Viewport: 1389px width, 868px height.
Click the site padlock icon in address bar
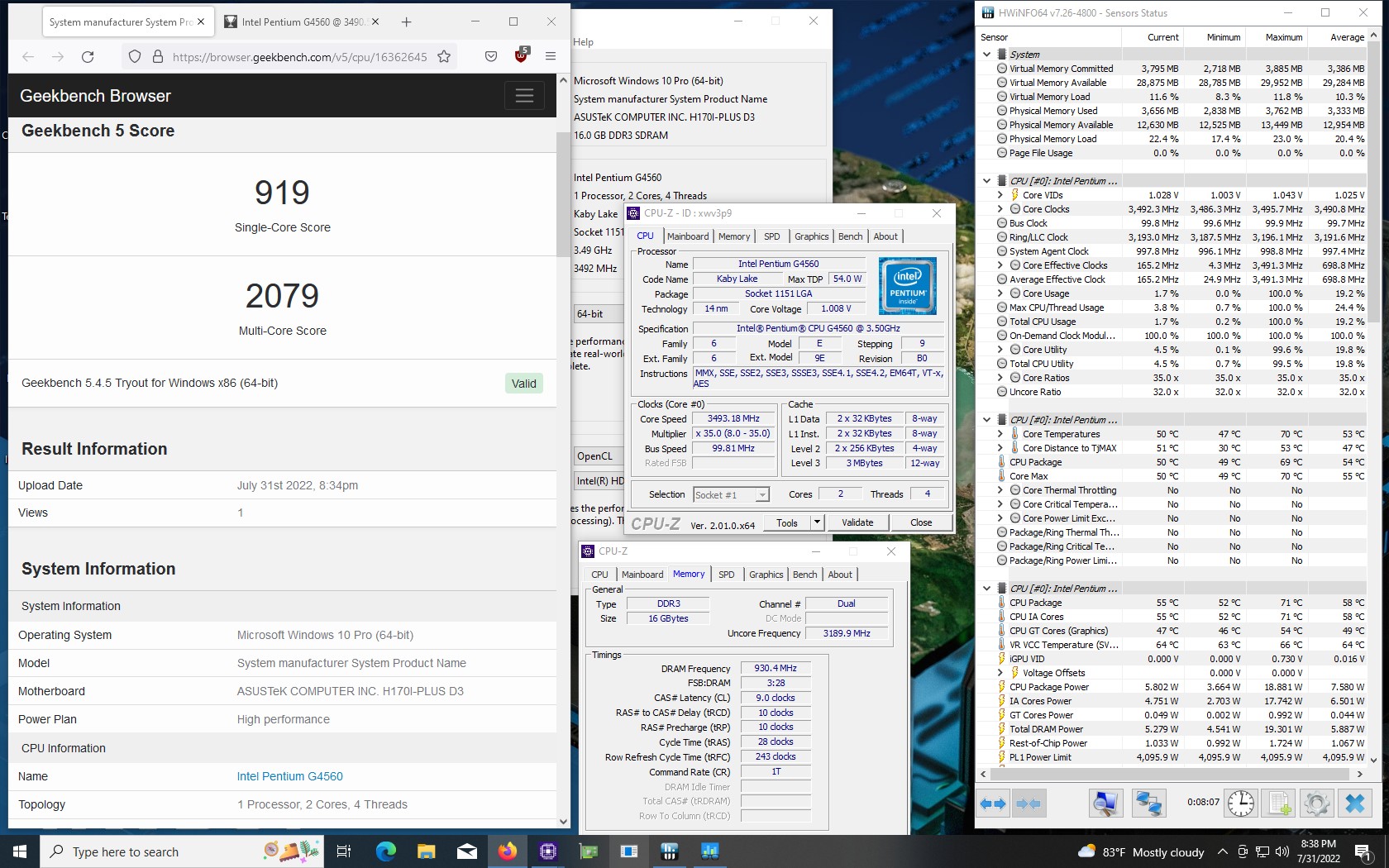tap(157, 56)
